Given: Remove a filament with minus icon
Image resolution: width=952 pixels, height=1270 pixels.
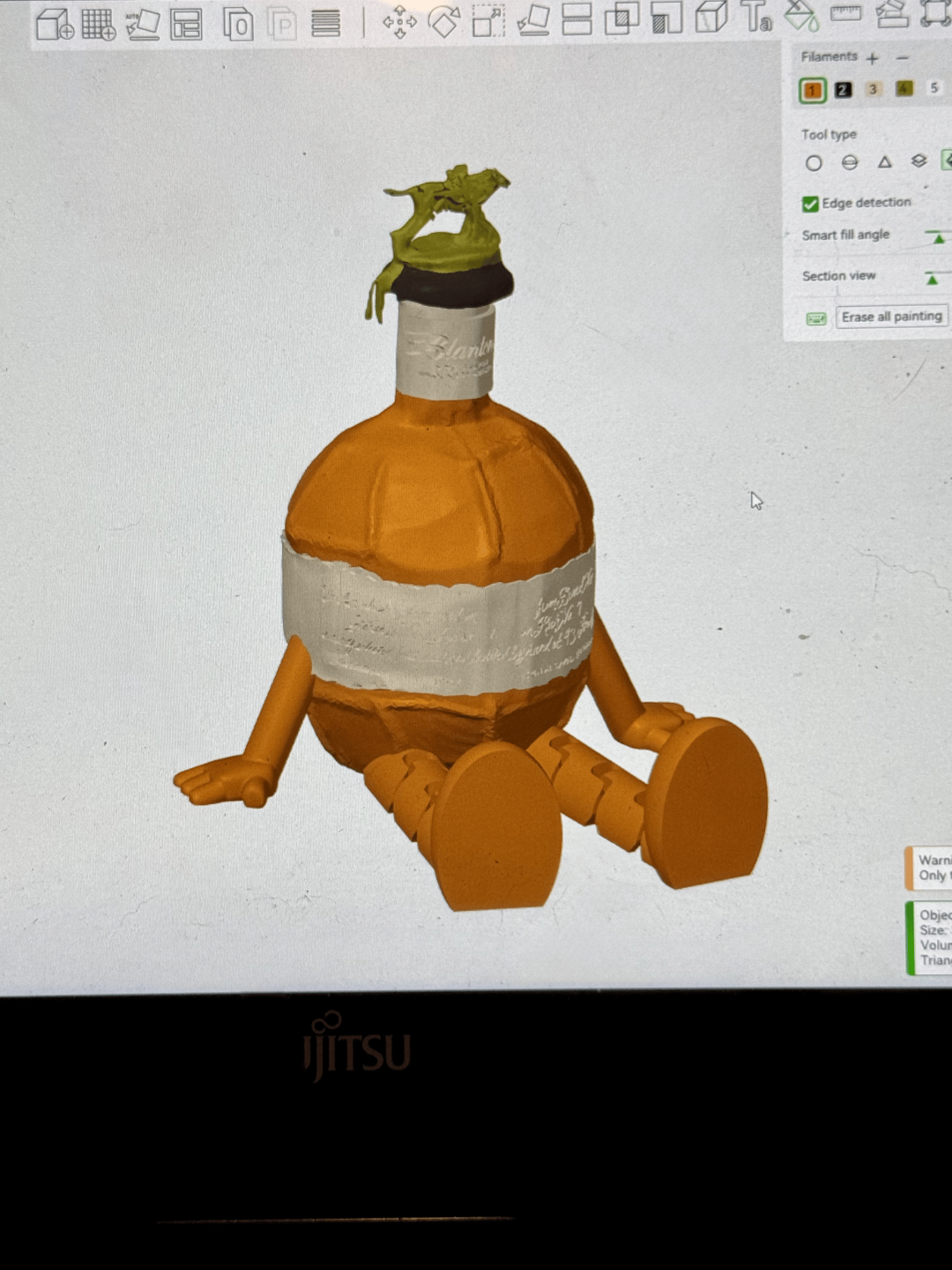Looking at the screenshot, I should point(902,57).
